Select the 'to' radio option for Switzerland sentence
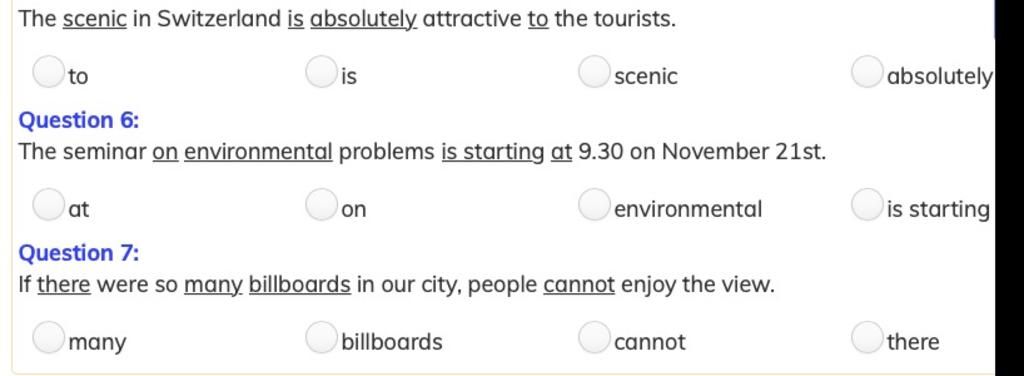 pos(48,72)
